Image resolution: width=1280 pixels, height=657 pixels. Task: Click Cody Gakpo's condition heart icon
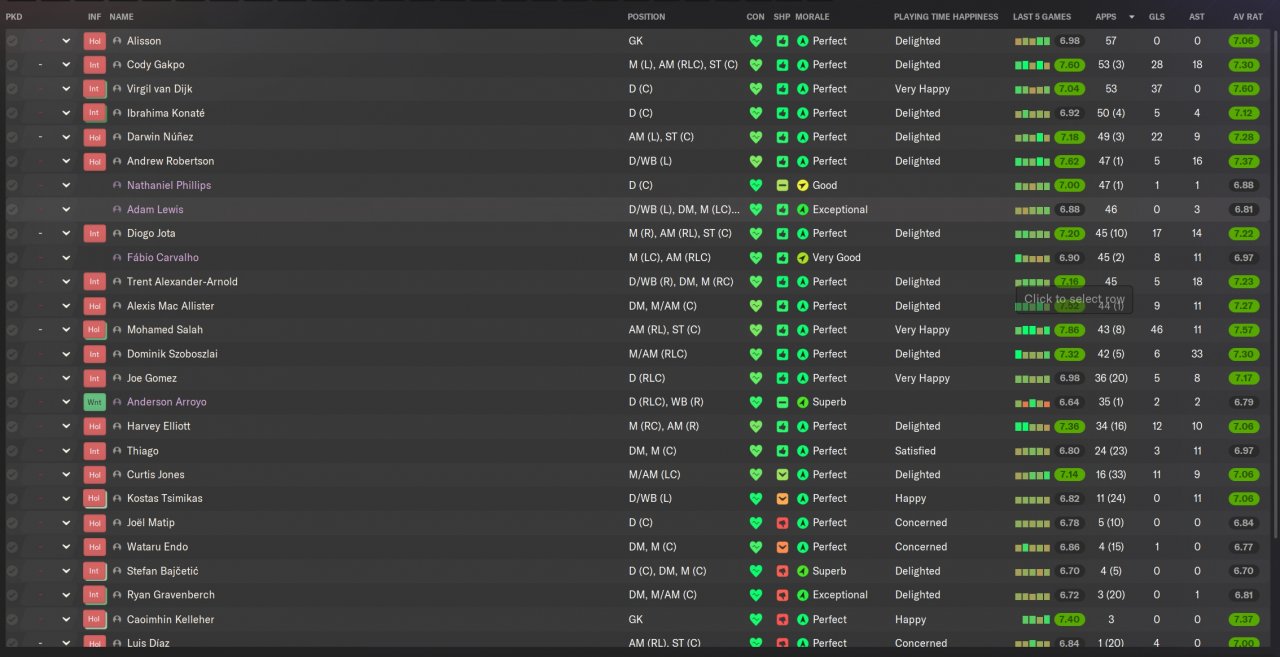[x=756, y=65]
